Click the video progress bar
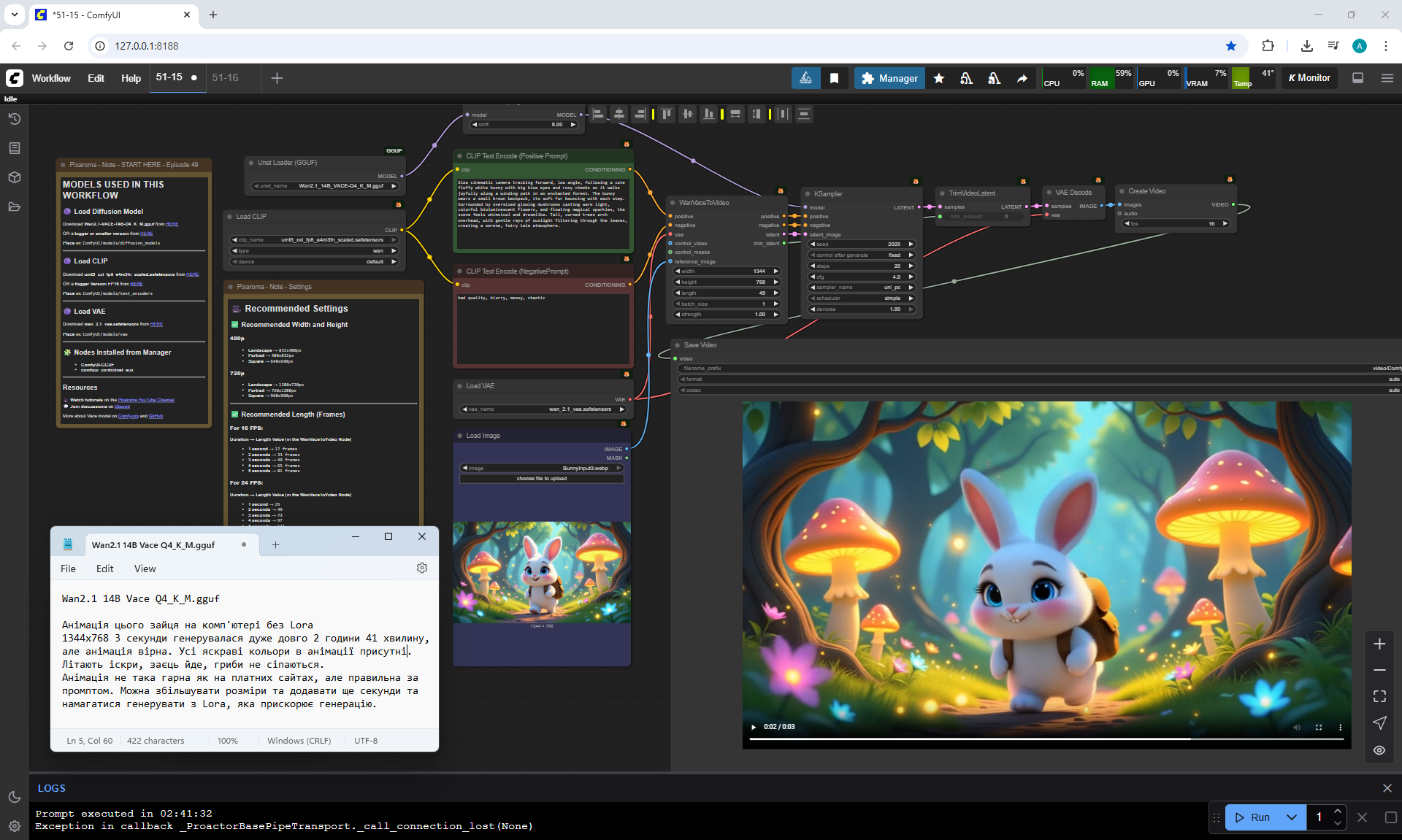This screenshot has width=1402, height=840. [1046, 739]
